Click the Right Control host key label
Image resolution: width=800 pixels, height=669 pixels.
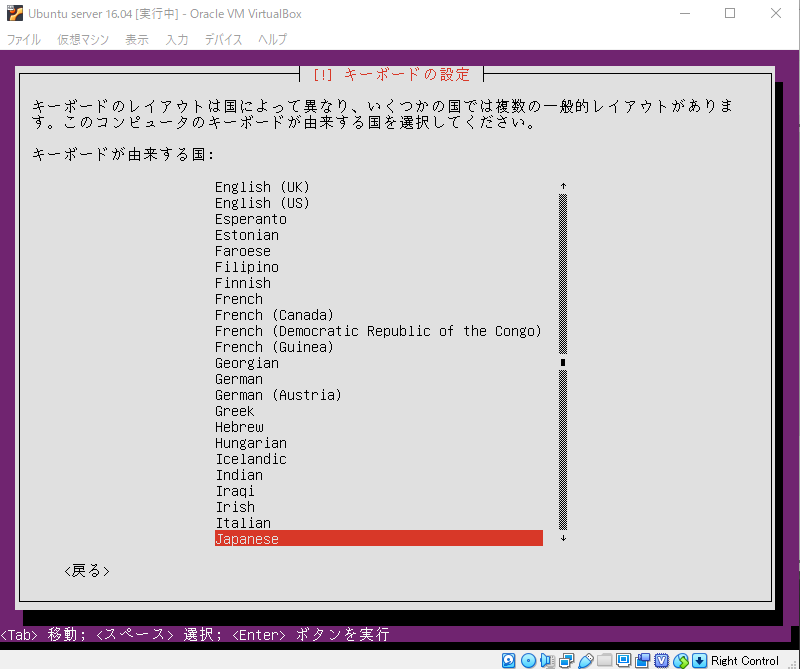pos(745,660)
